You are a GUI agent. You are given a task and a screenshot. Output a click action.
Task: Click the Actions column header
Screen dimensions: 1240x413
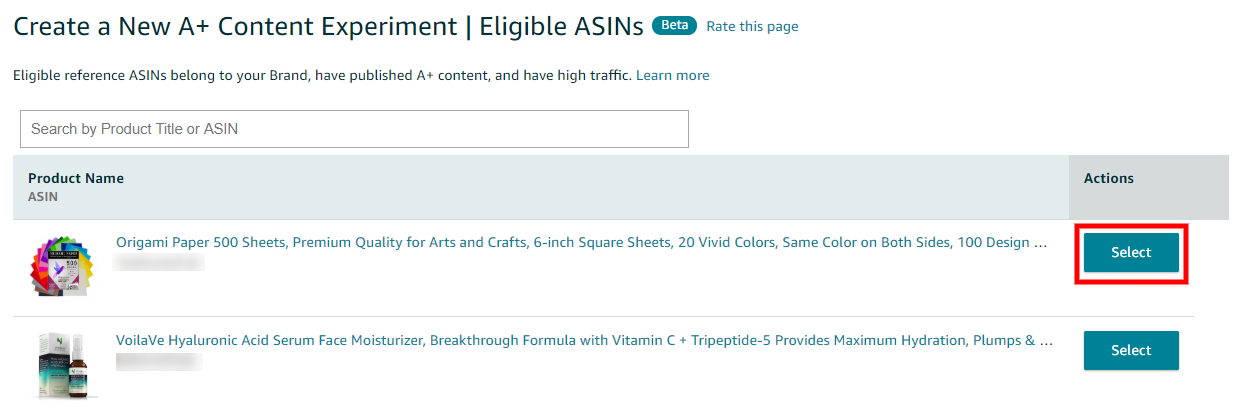point(1108,178)
